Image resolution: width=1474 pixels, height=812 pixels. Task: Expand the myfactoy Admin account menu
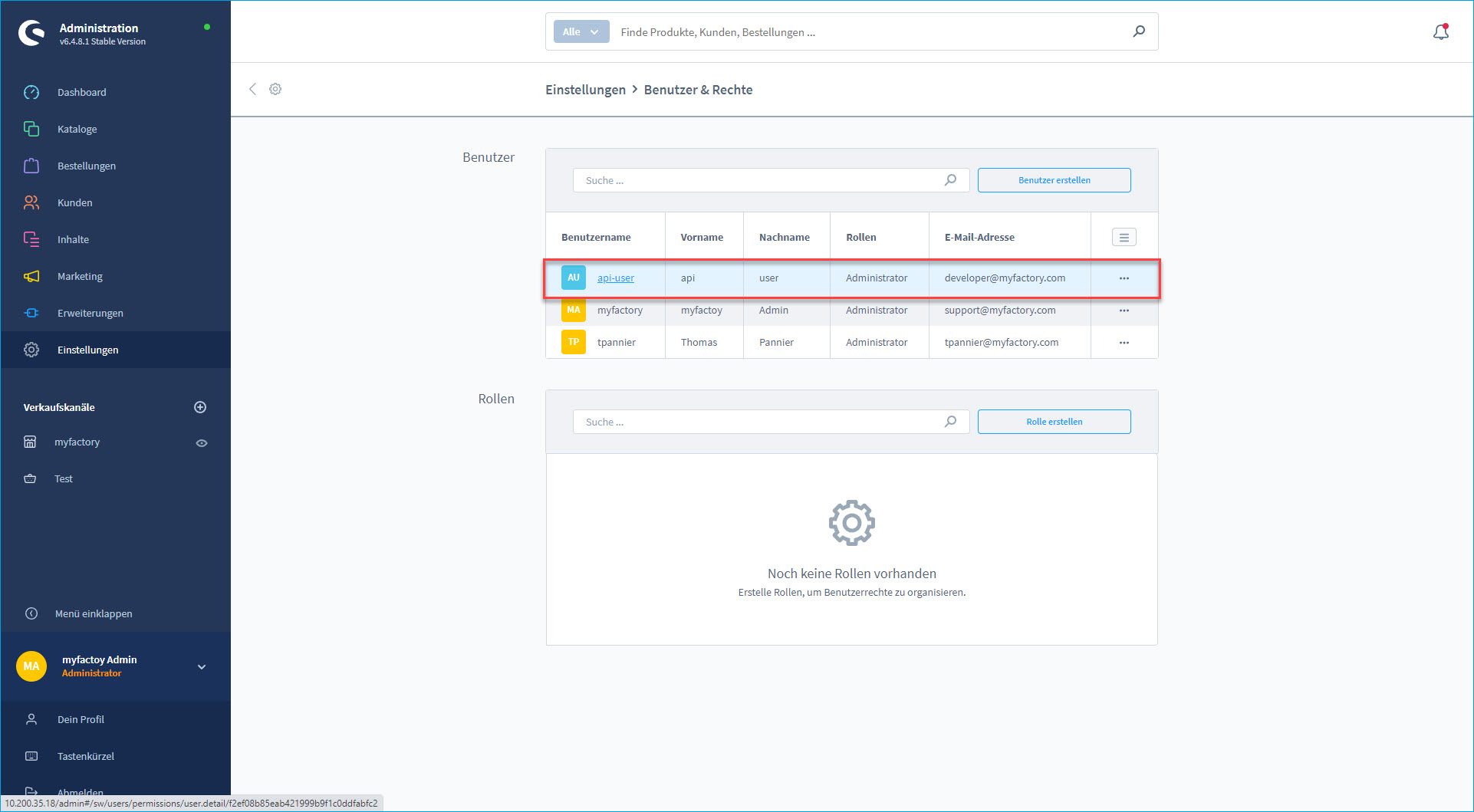click(201, 666)
